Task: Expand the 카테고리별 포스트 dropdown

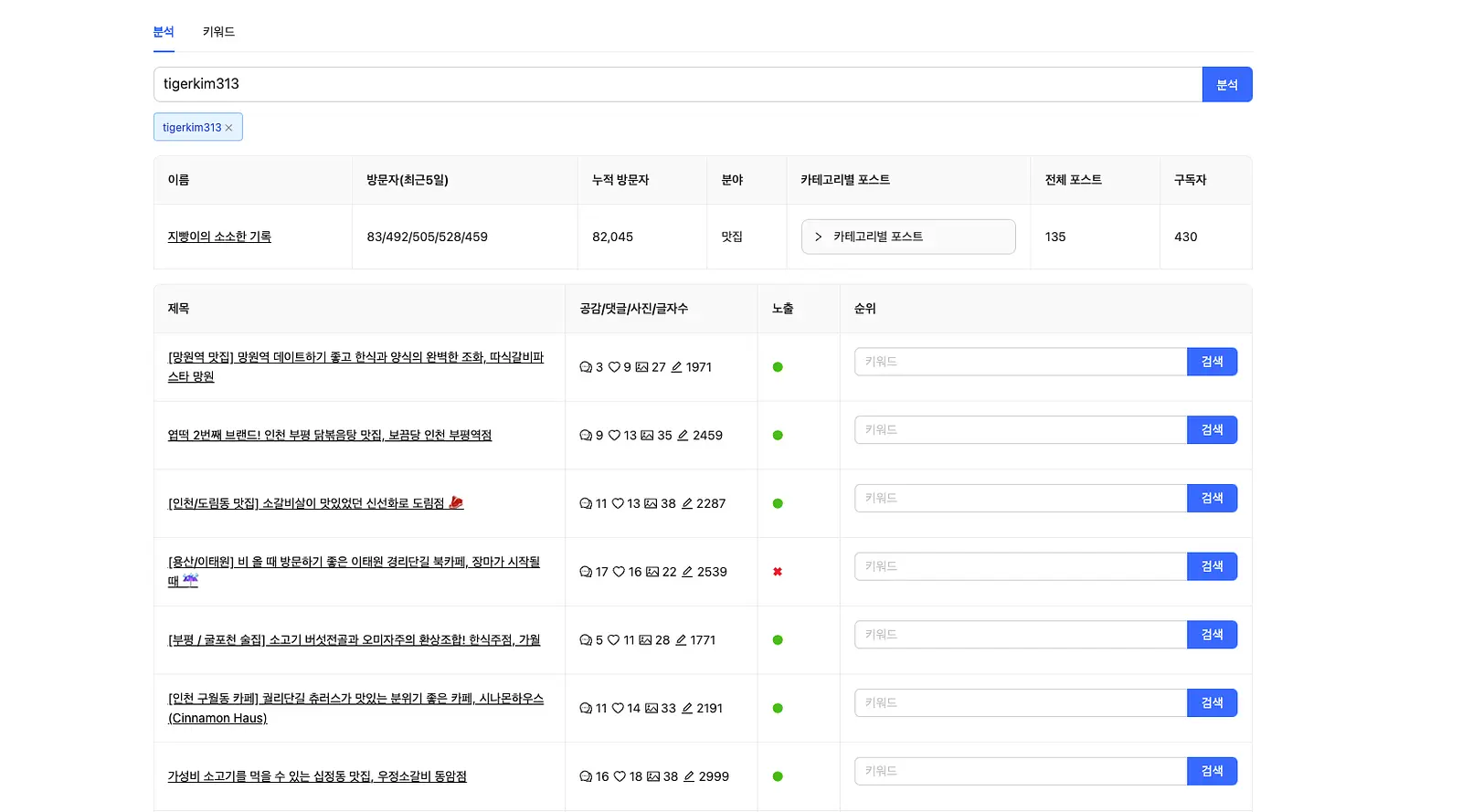Action: click(908, 237)
